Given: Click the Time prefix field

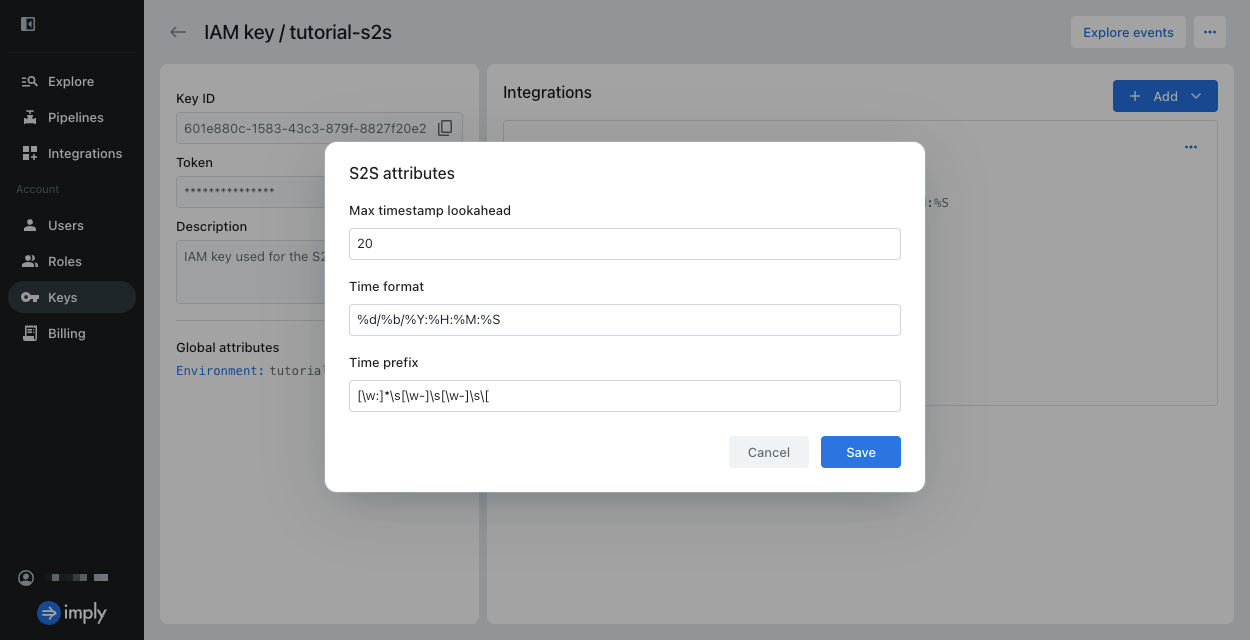Looking at the screenshot, I should (625, 396).
